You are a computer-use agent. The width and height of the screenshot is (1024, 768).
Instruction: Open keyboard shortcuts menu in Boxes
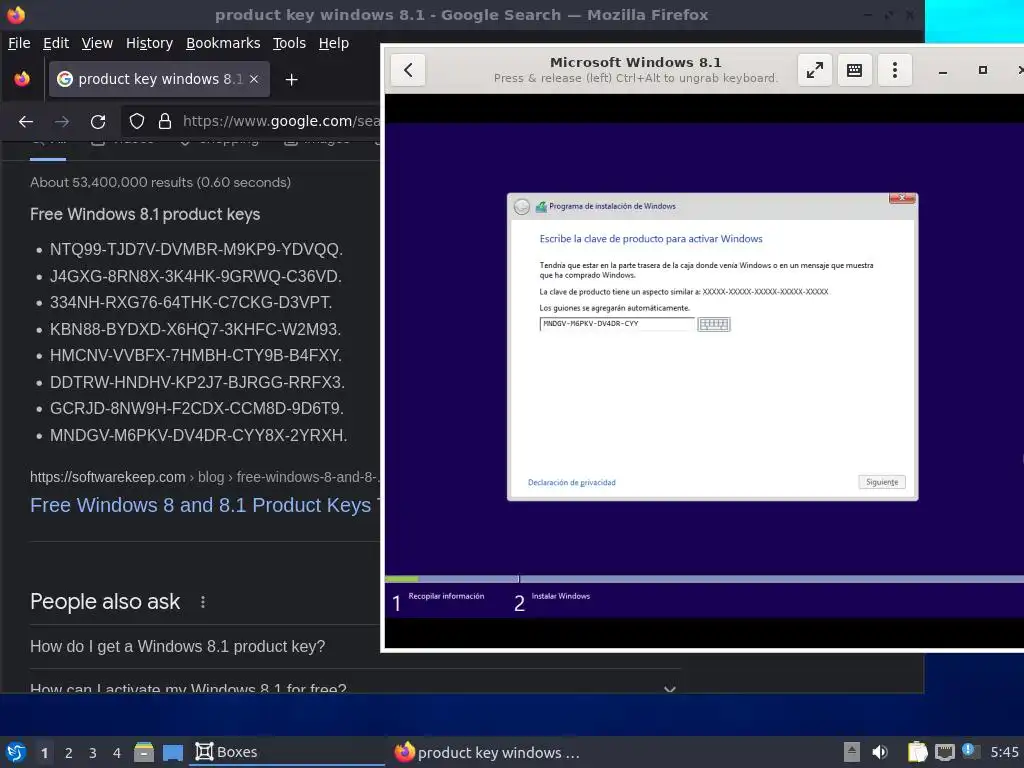854,70
